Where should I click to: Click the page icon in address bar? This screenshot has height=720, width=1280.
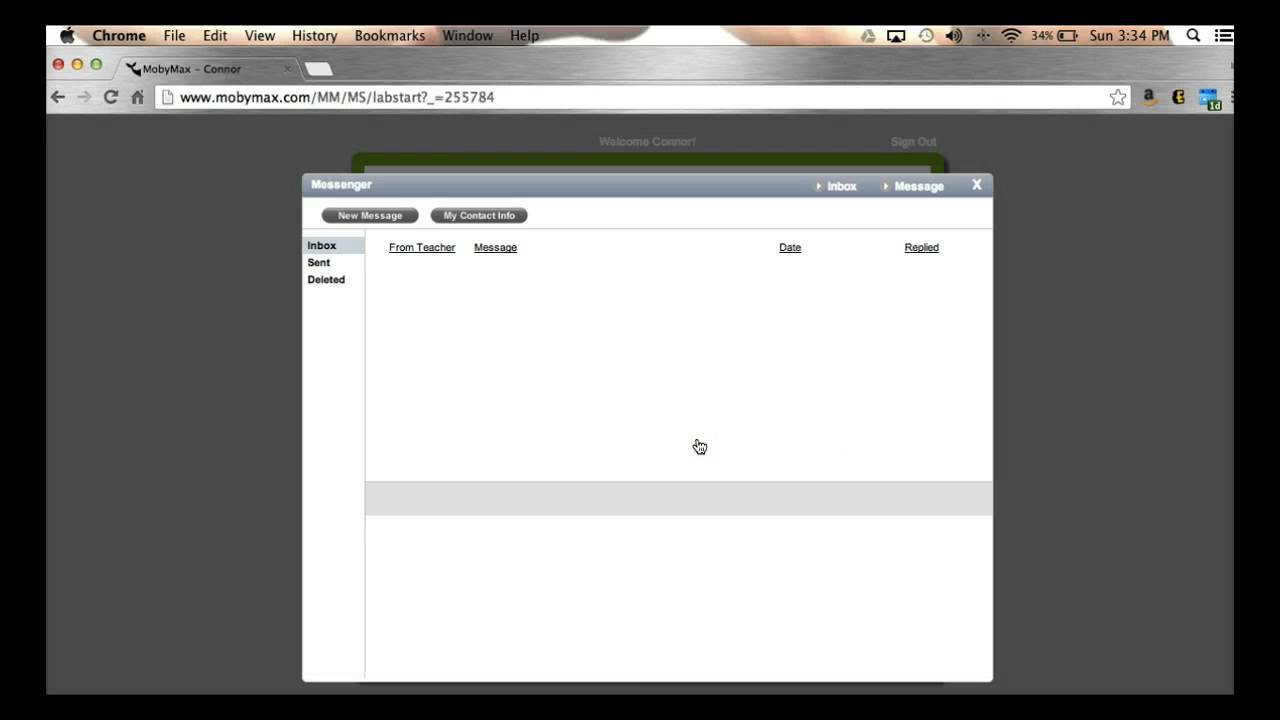(x=168, y=97)
